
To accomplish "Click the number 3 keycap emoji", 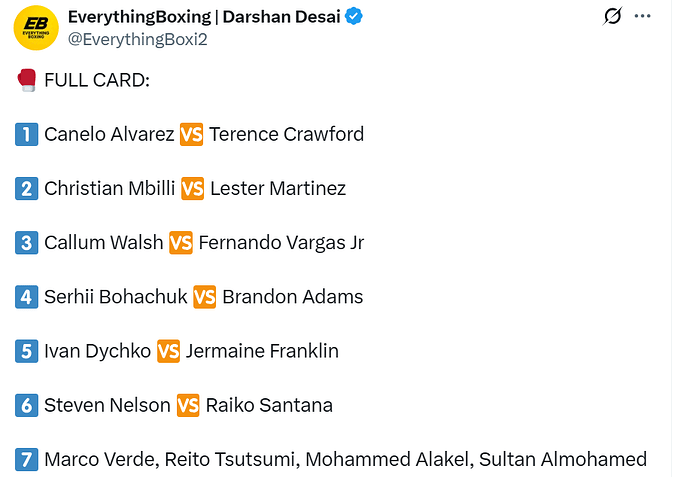I will pyautogui.click(x=27, y=242).
